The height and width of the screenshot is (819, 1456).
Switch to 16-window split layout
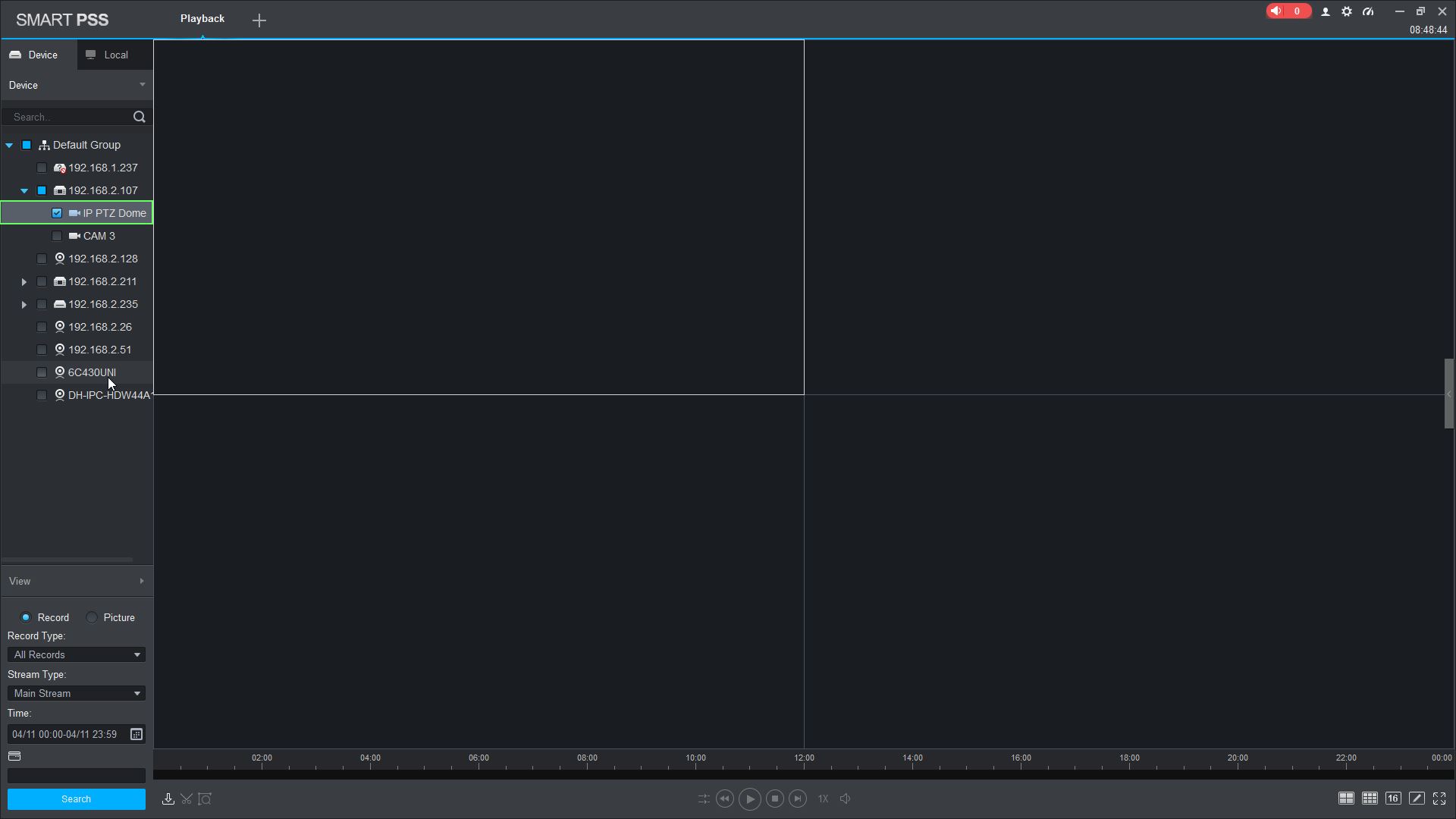[1393, 799]
